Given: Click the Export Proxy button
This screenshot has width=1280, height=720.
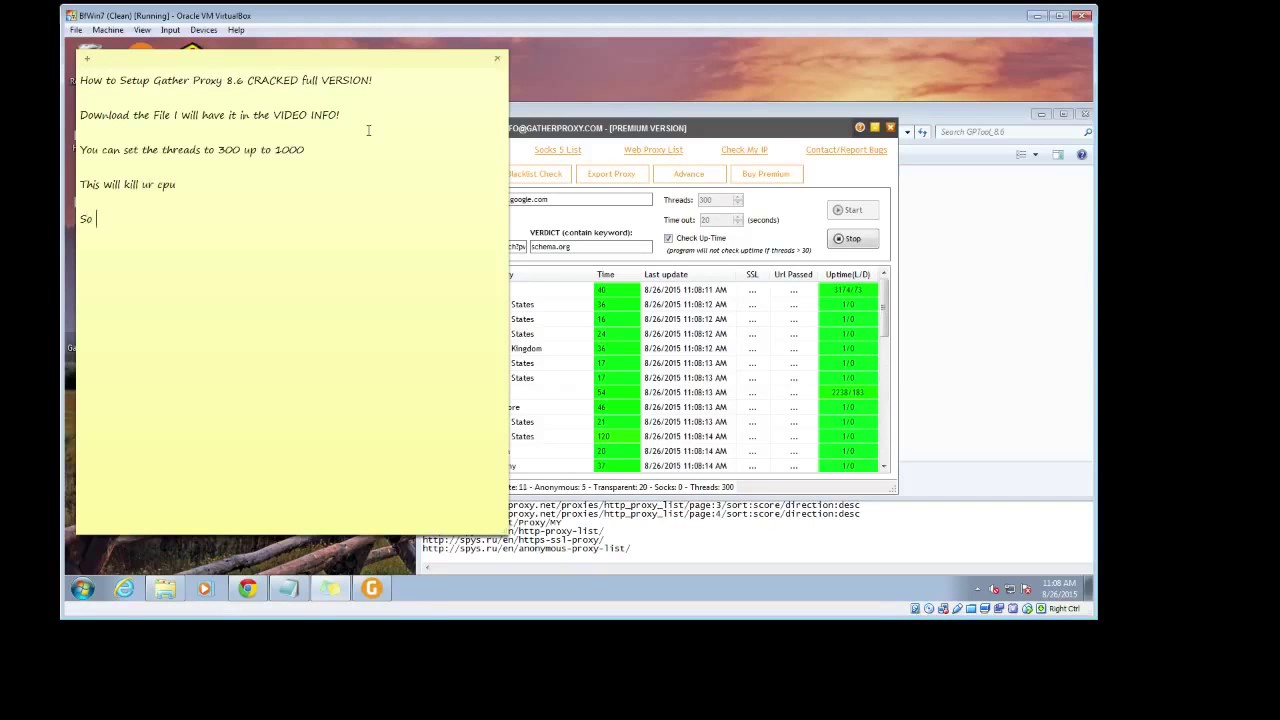Looking at the screenshot, I should tap(611, 174).
